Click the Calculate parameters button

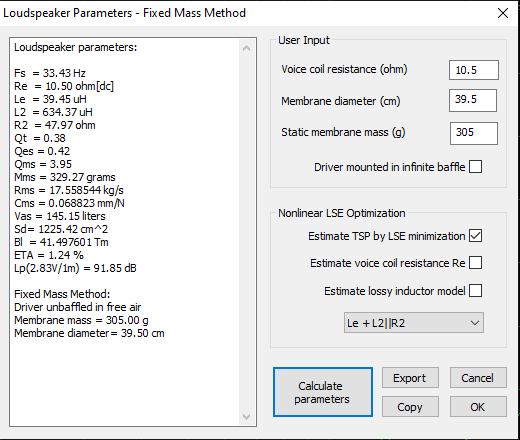click(323, 392)
